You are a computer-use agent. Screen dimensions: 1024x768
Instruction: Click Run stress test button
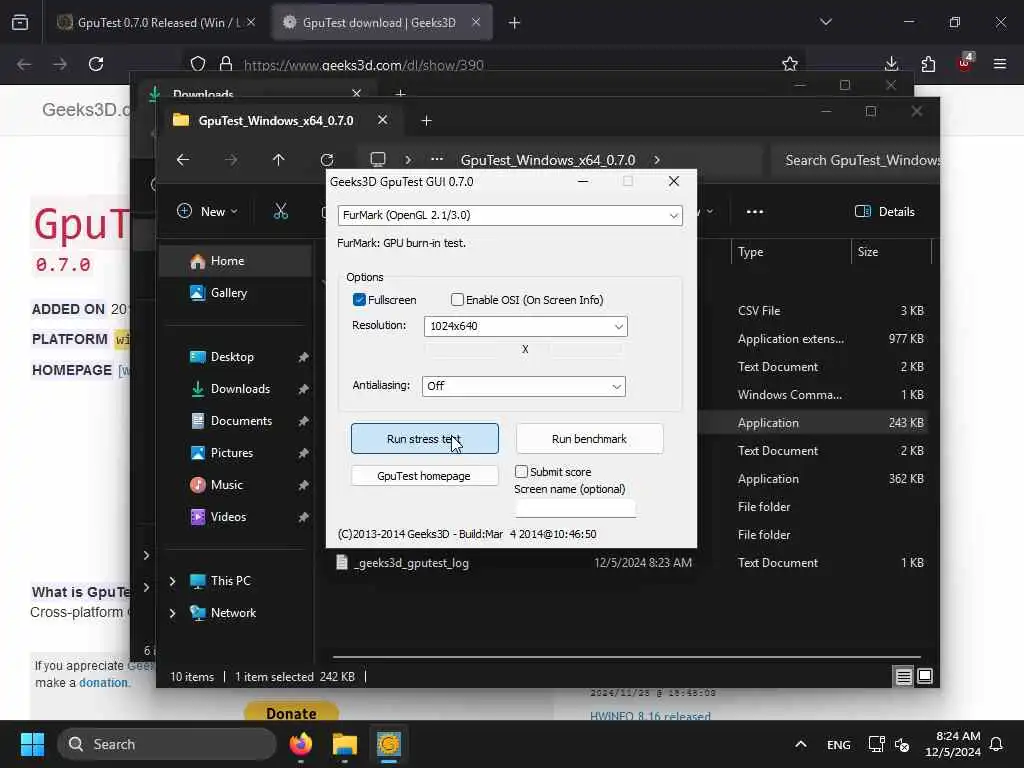pyautogui.click(x=424, y=439)
